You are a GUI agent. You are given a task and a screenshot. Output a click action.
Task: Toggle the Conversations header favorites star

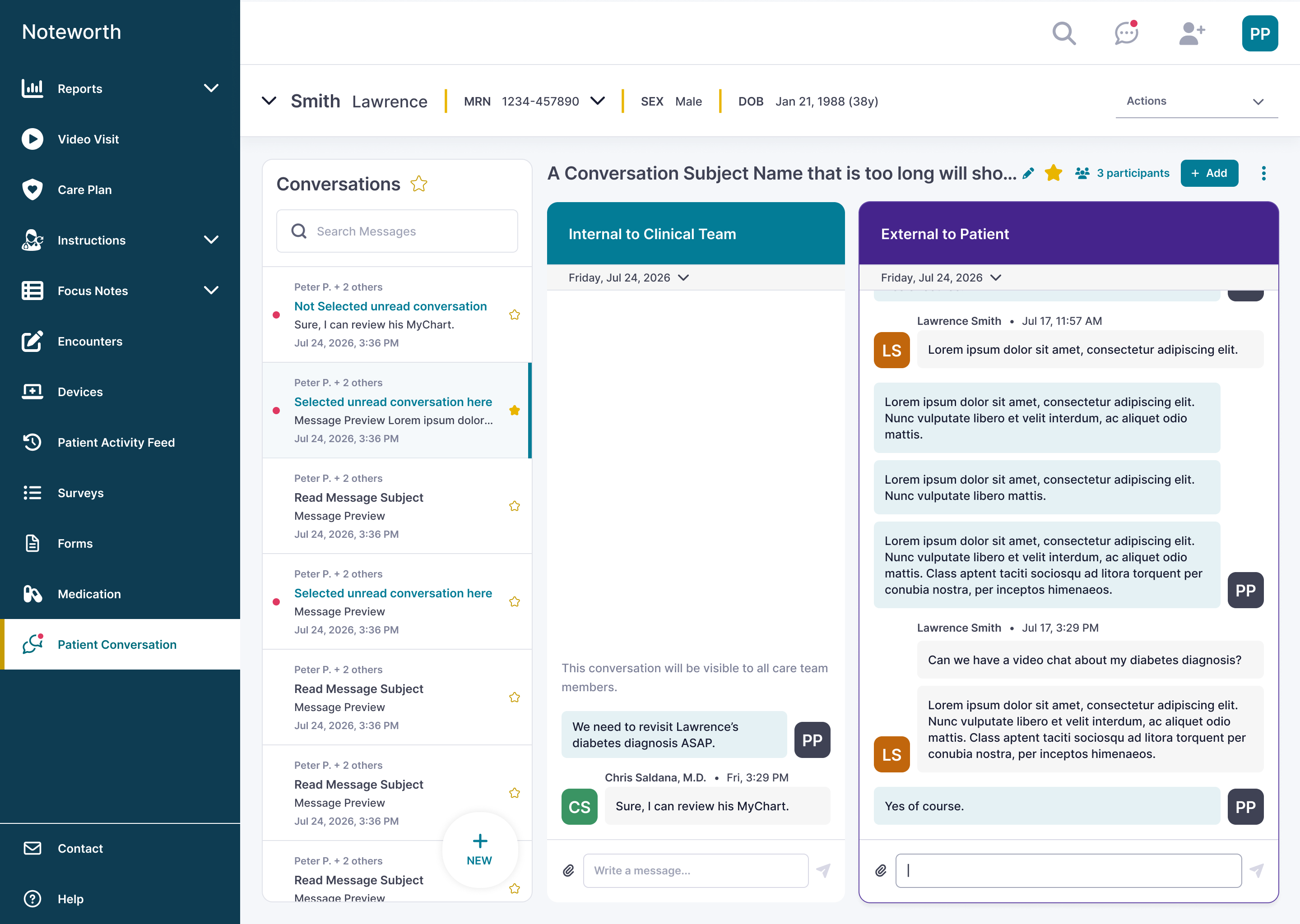tap(419, 184)
